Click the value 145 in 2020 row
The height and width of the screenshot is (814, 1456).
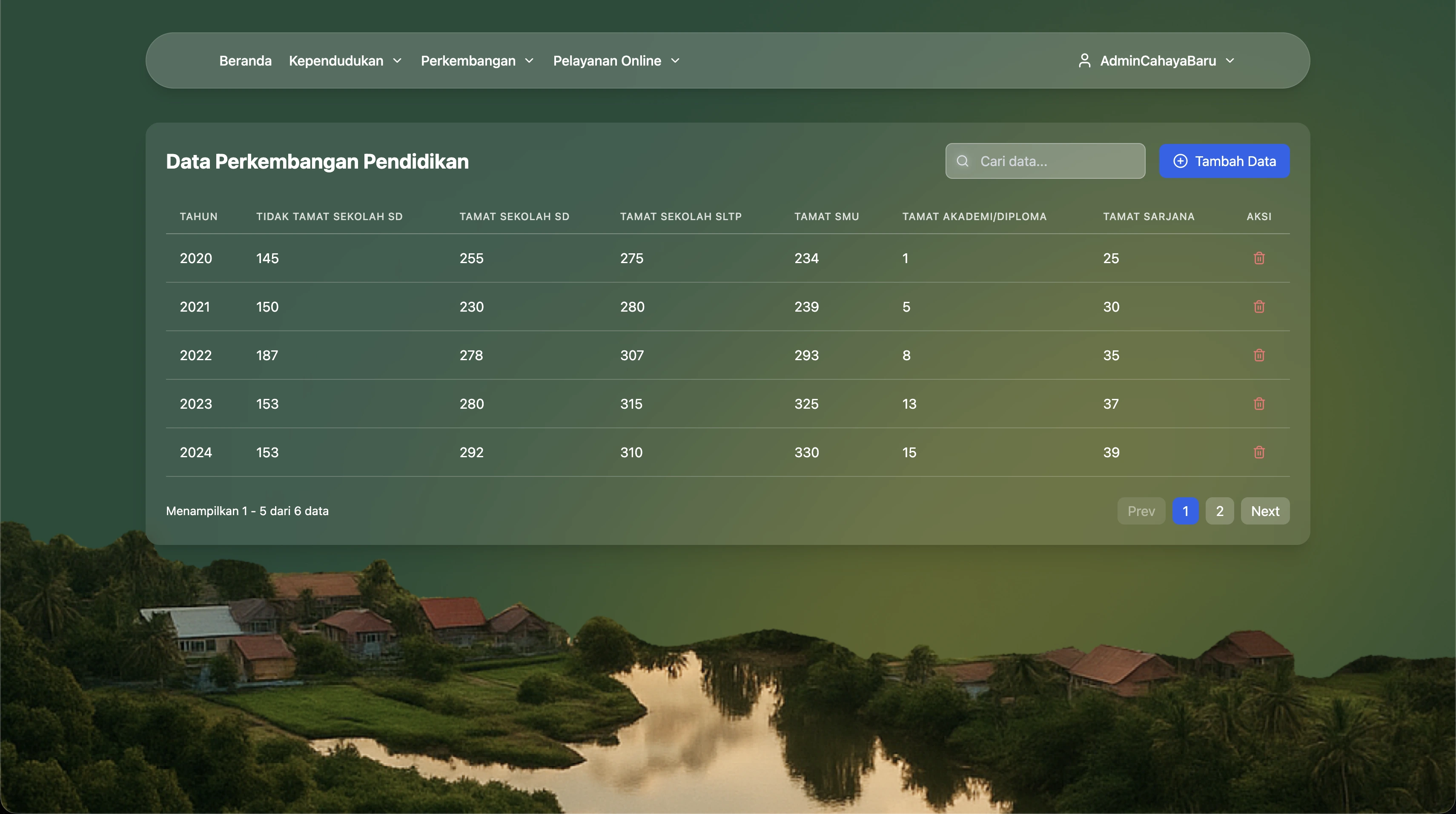[x=267, y=258]
